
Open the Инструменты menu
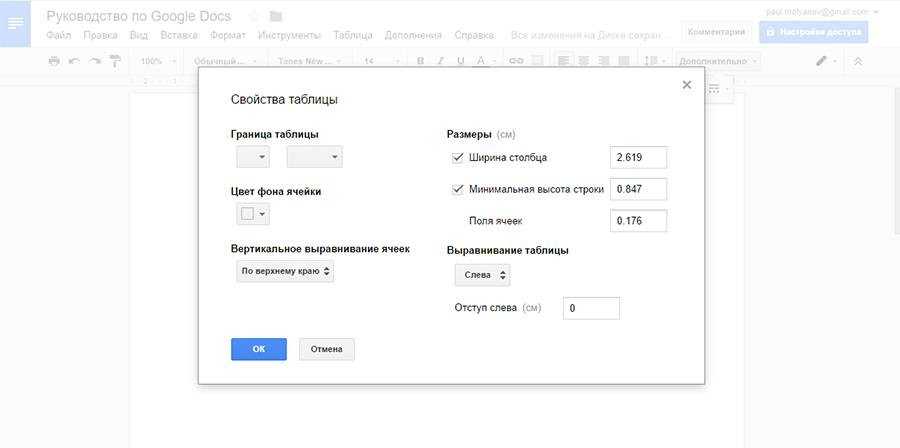point(289,35)
